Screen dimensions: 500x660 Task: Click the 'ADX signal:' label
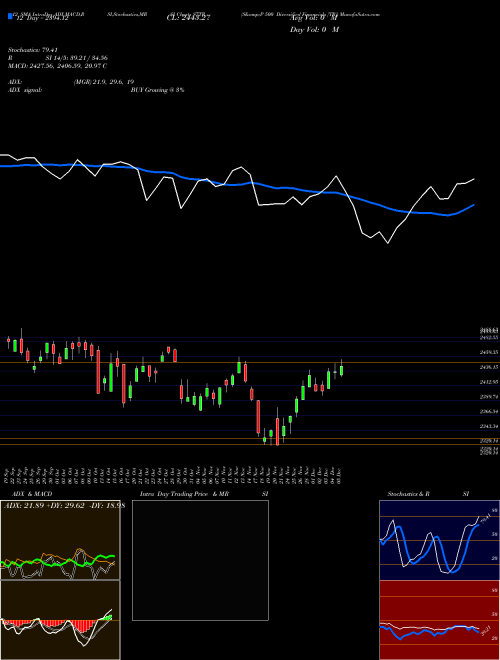click(25, 90)
